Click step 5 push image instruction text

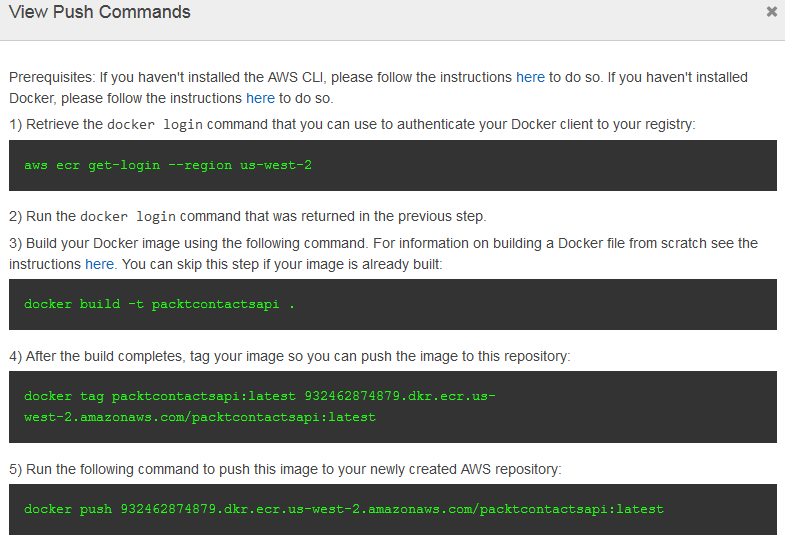point(285,469)
